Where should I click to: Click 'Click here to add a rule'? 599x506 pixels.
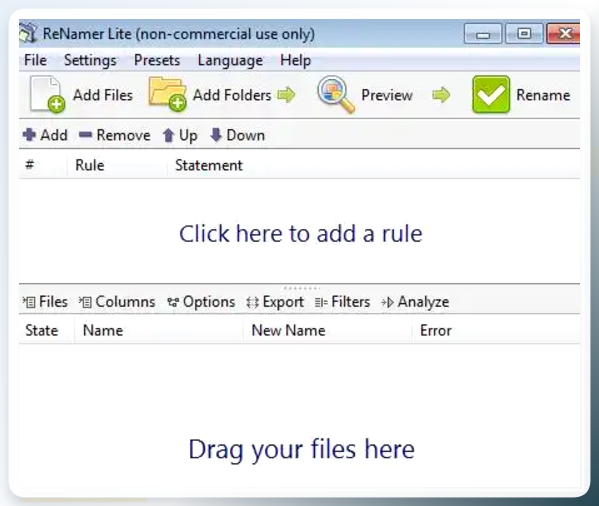click(x=301, y=233)
